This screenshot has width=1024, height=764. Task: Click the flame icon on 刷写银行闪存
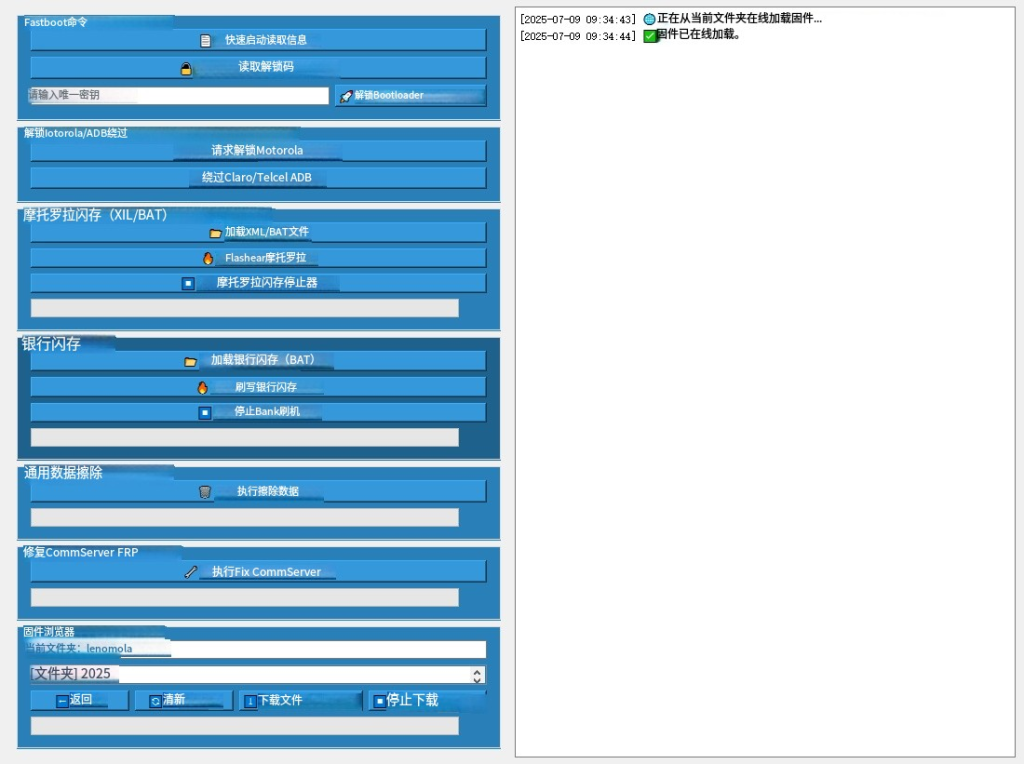pyautogui.click(x=203, y=388)
